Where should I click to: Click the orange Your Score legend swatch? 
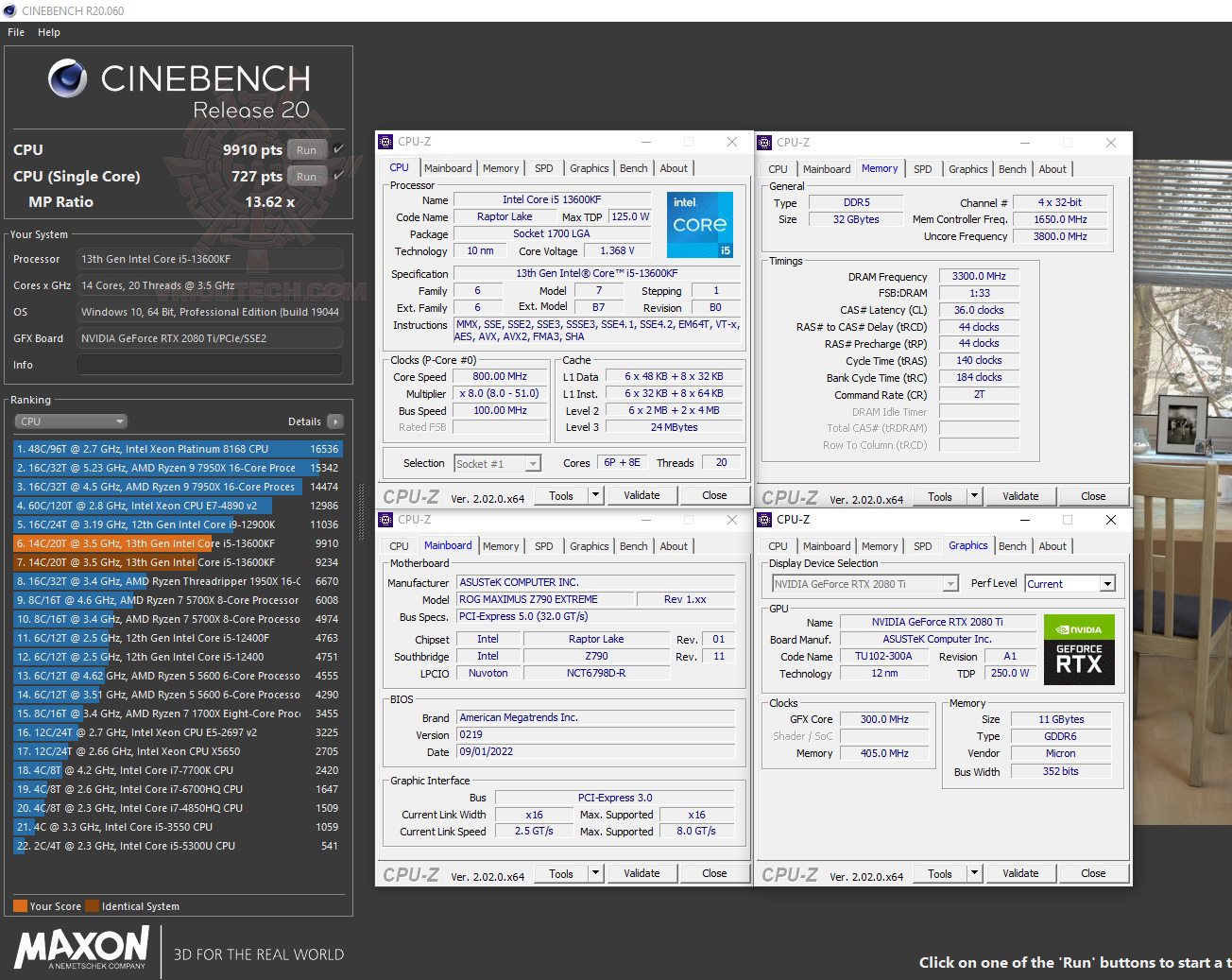[x=20, y=905]
